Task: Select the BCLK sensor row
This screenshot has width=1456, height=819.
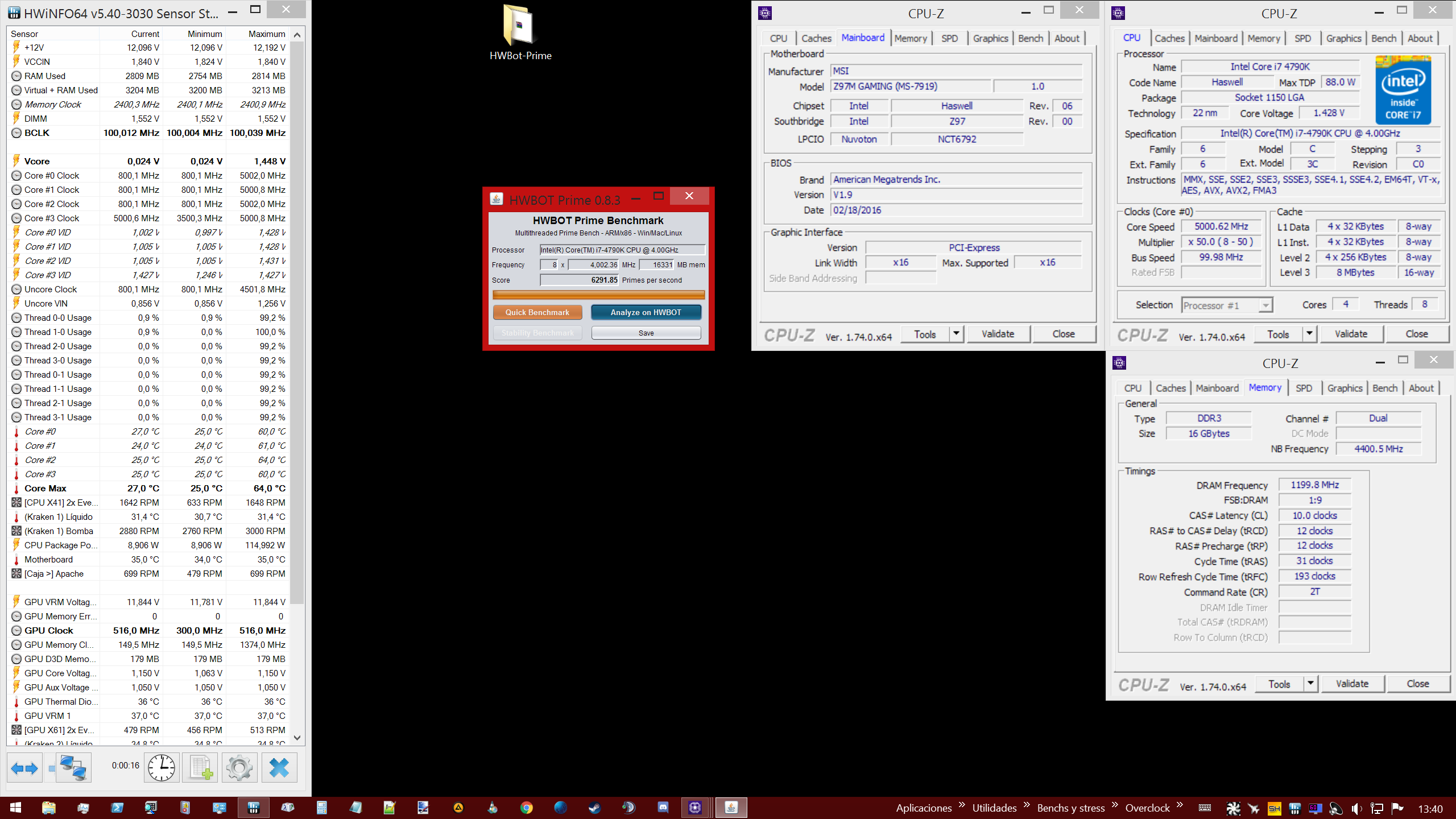Action: (x=148, y=133)
